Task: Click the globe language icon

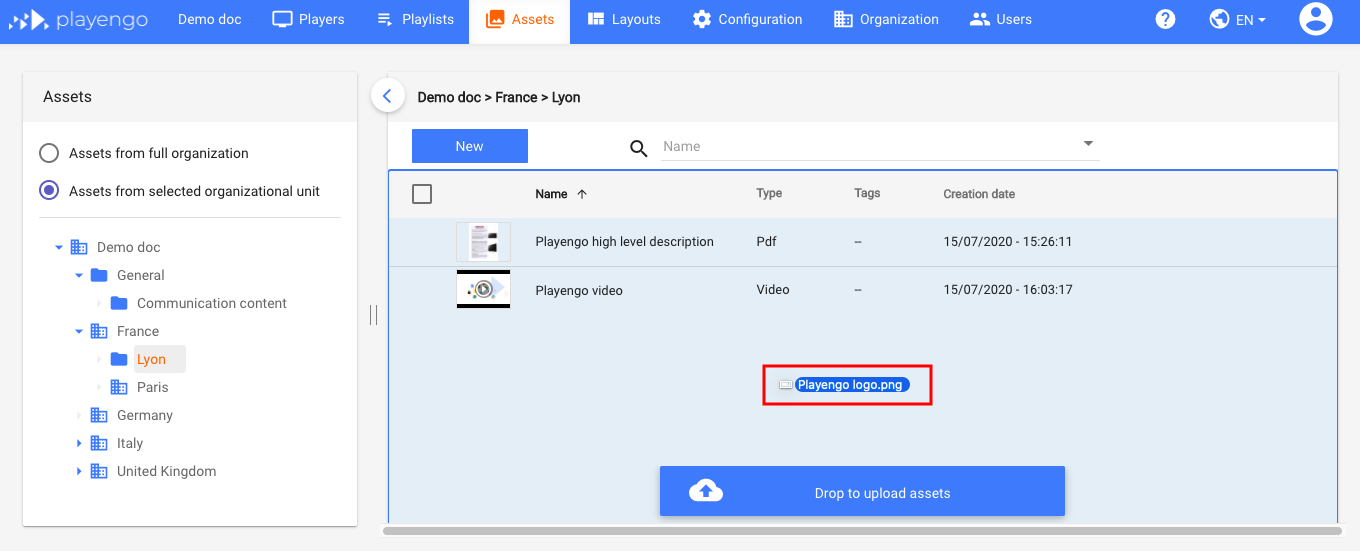Action: tap(1219, 19)
